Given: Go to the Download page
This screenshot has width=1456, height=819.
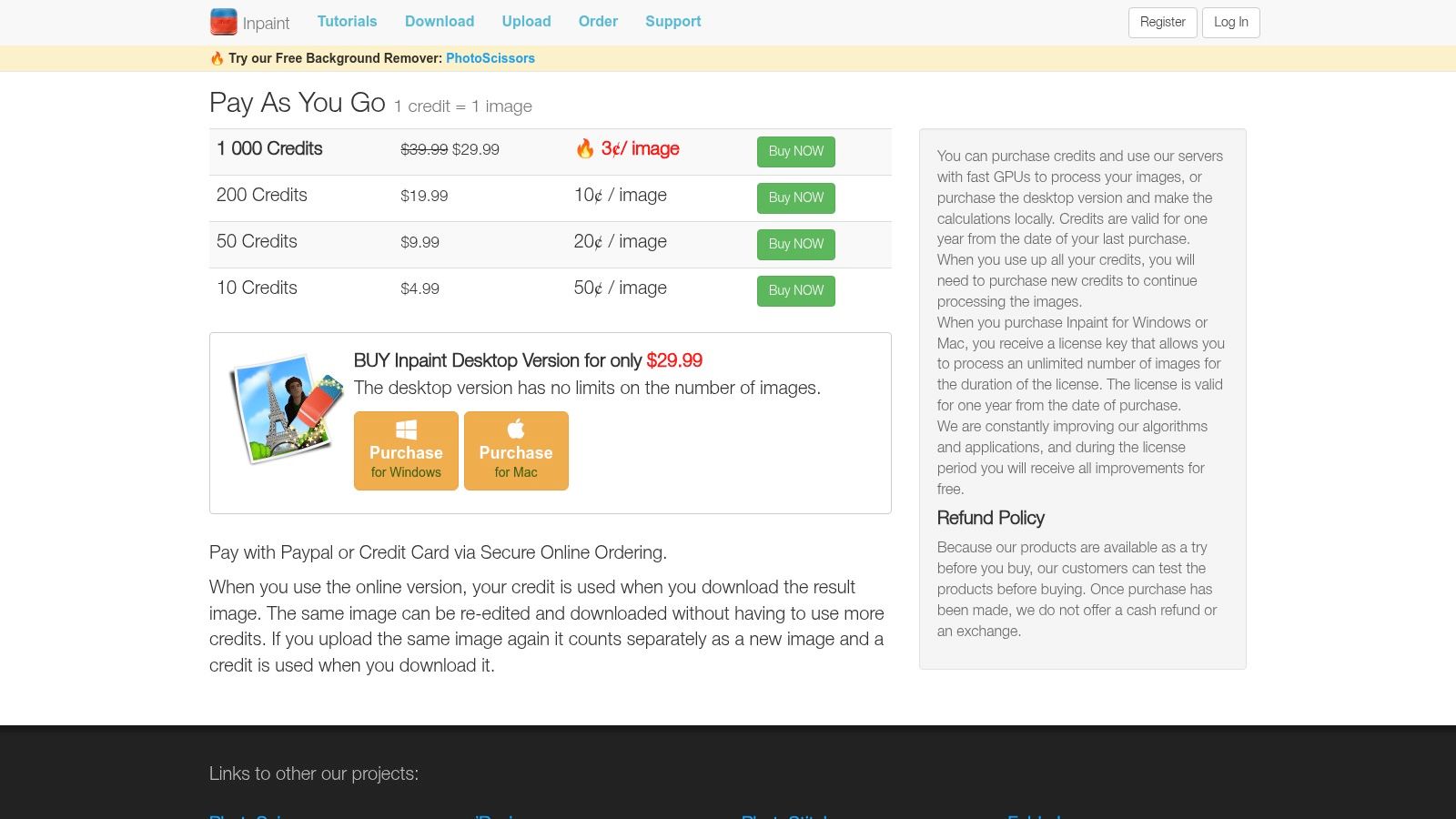Looking at the screenshot, I should point(440,22).
